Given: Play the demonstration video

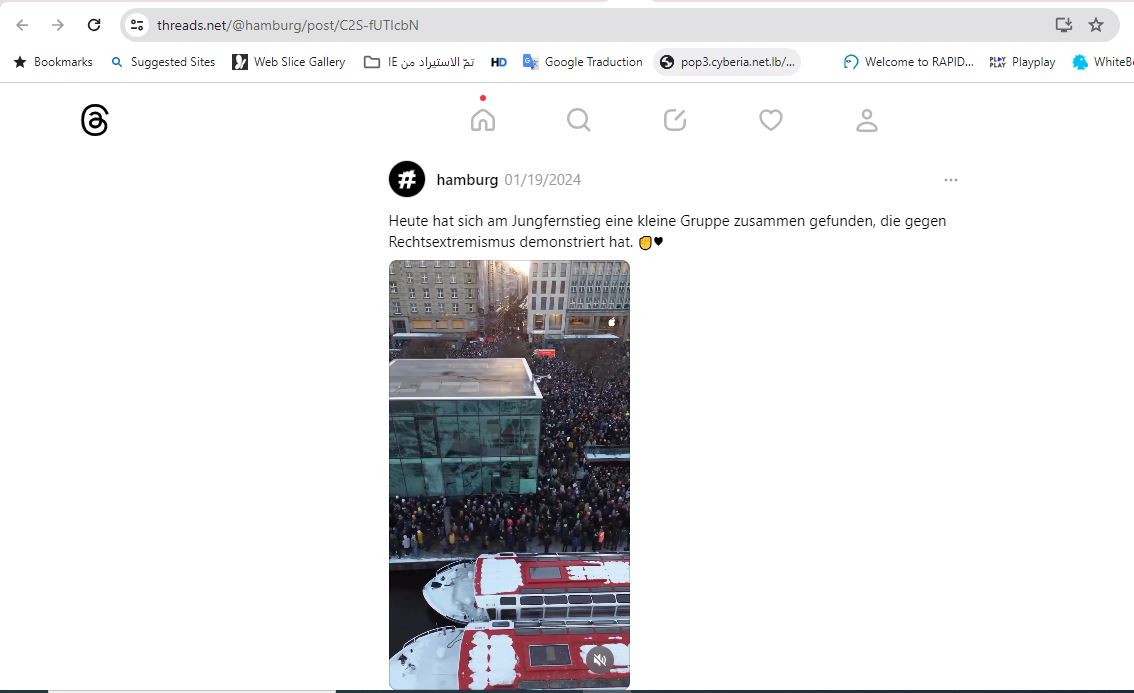Looking at the screenshot, I should coord(509,475).
